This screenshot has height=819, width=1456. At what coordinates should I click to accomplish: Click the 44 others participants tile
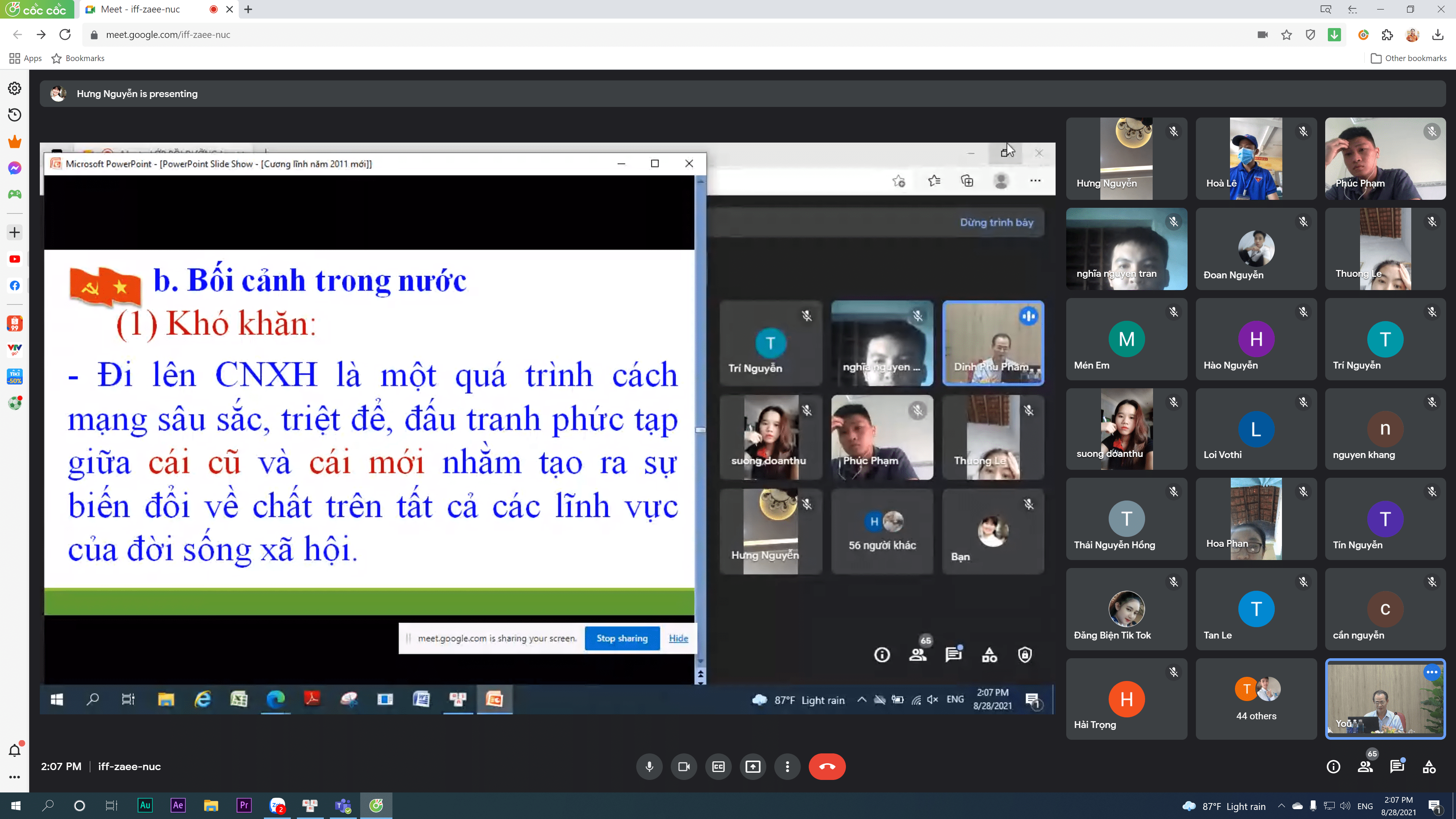[x=1256, y=699]
